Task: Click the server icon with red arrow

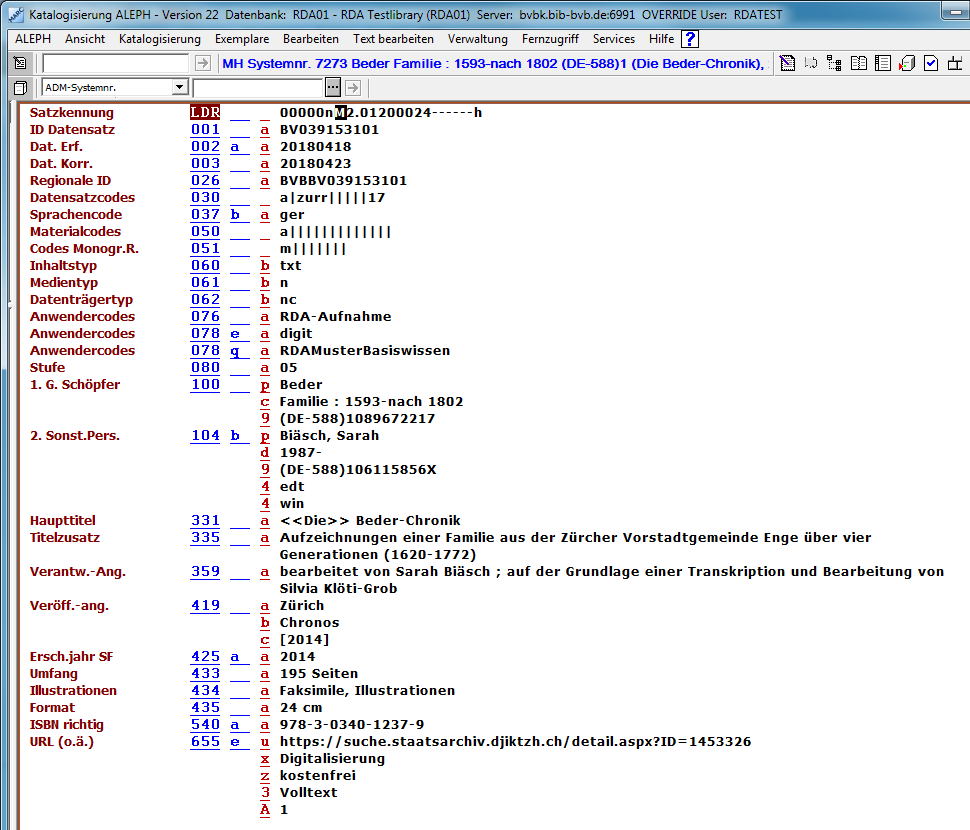Action: (x=907, y=64)
